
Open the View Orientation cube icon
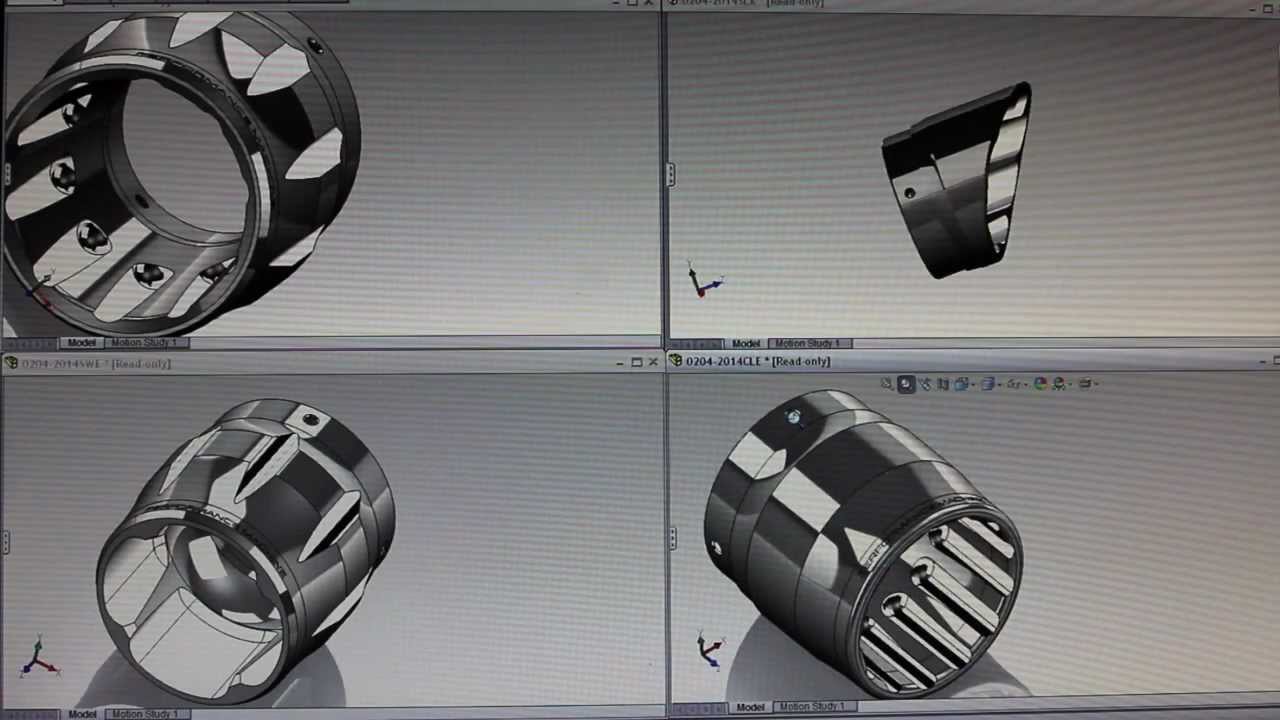(961, 384)
